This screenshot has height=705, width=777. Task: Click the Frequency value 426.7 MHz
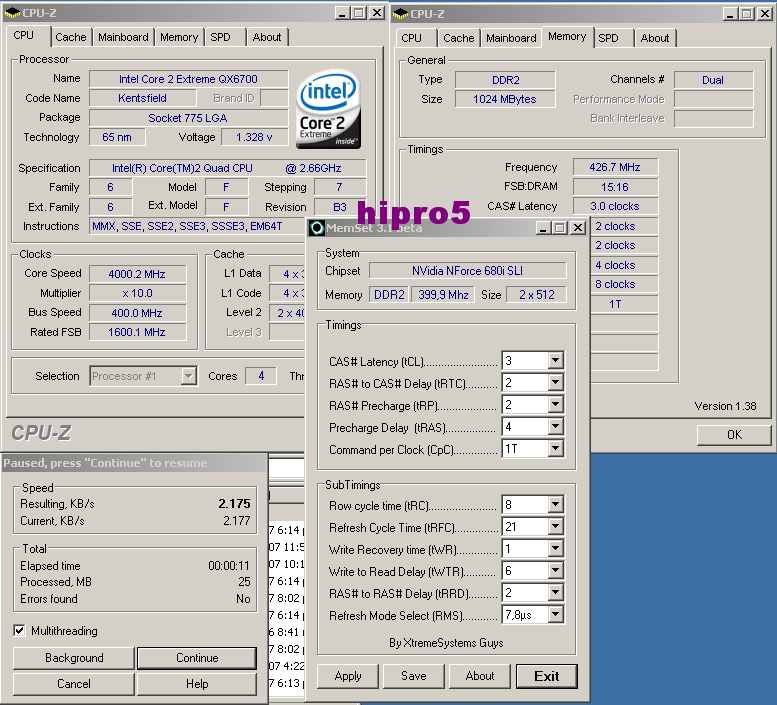pyautogui.click(x=615, y=167)
